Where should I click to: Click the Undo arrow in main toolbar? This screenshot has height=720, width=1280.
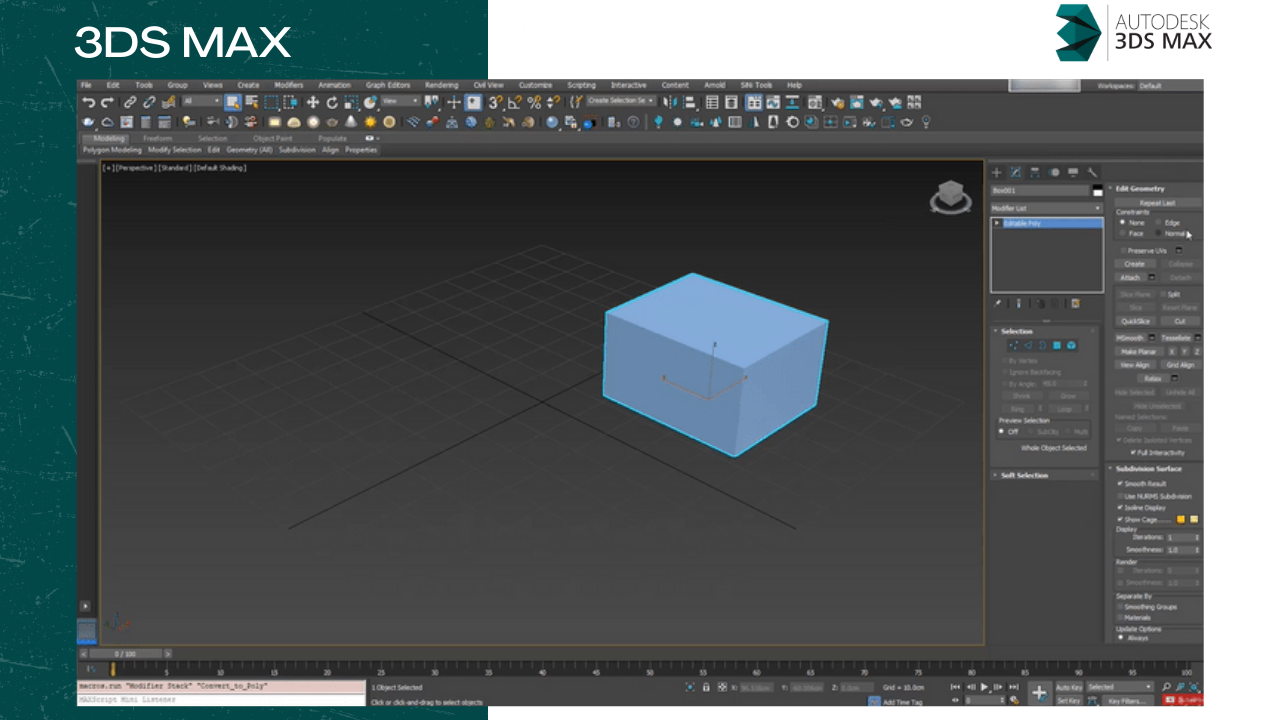[x=89, y=102]
